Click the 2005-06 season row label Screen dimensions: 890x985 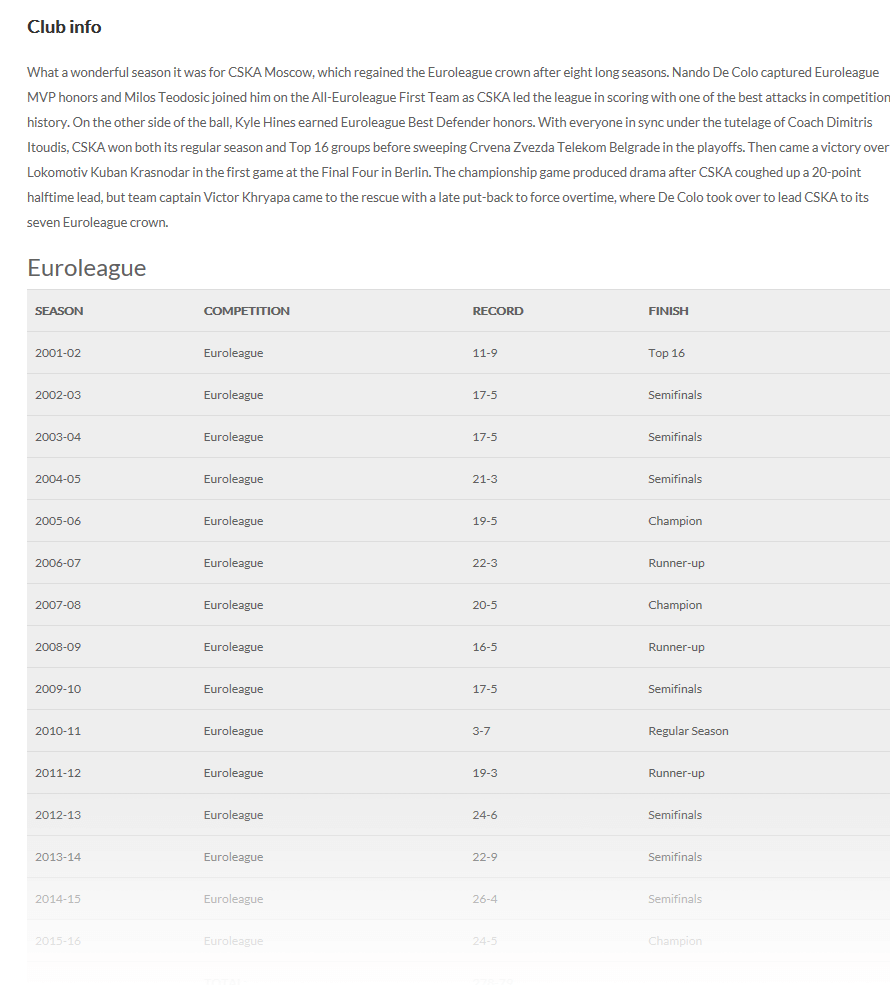(x=58, y=521)
